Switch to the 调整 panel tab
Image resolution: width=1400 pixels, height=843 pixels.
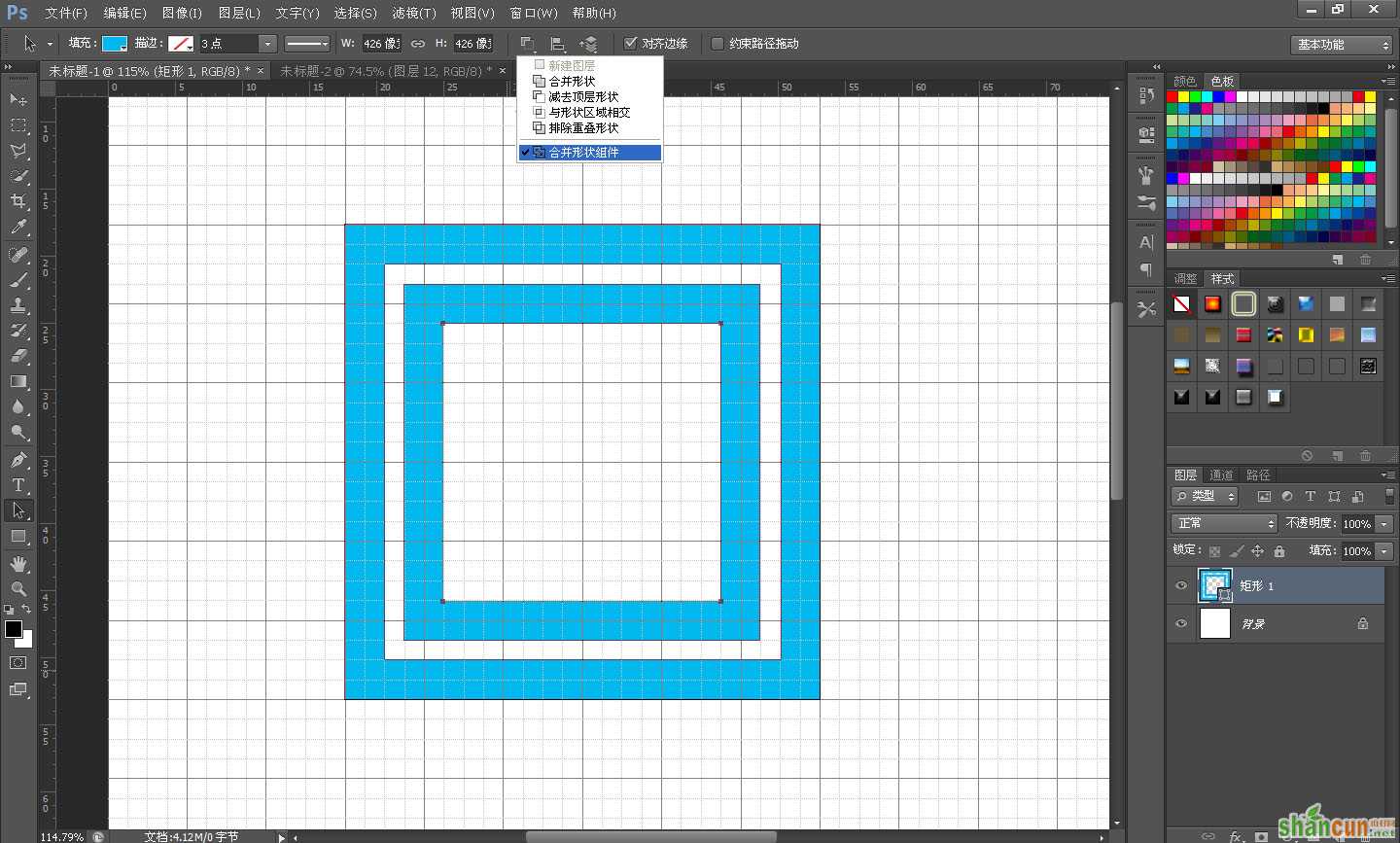pos(1185,278)
